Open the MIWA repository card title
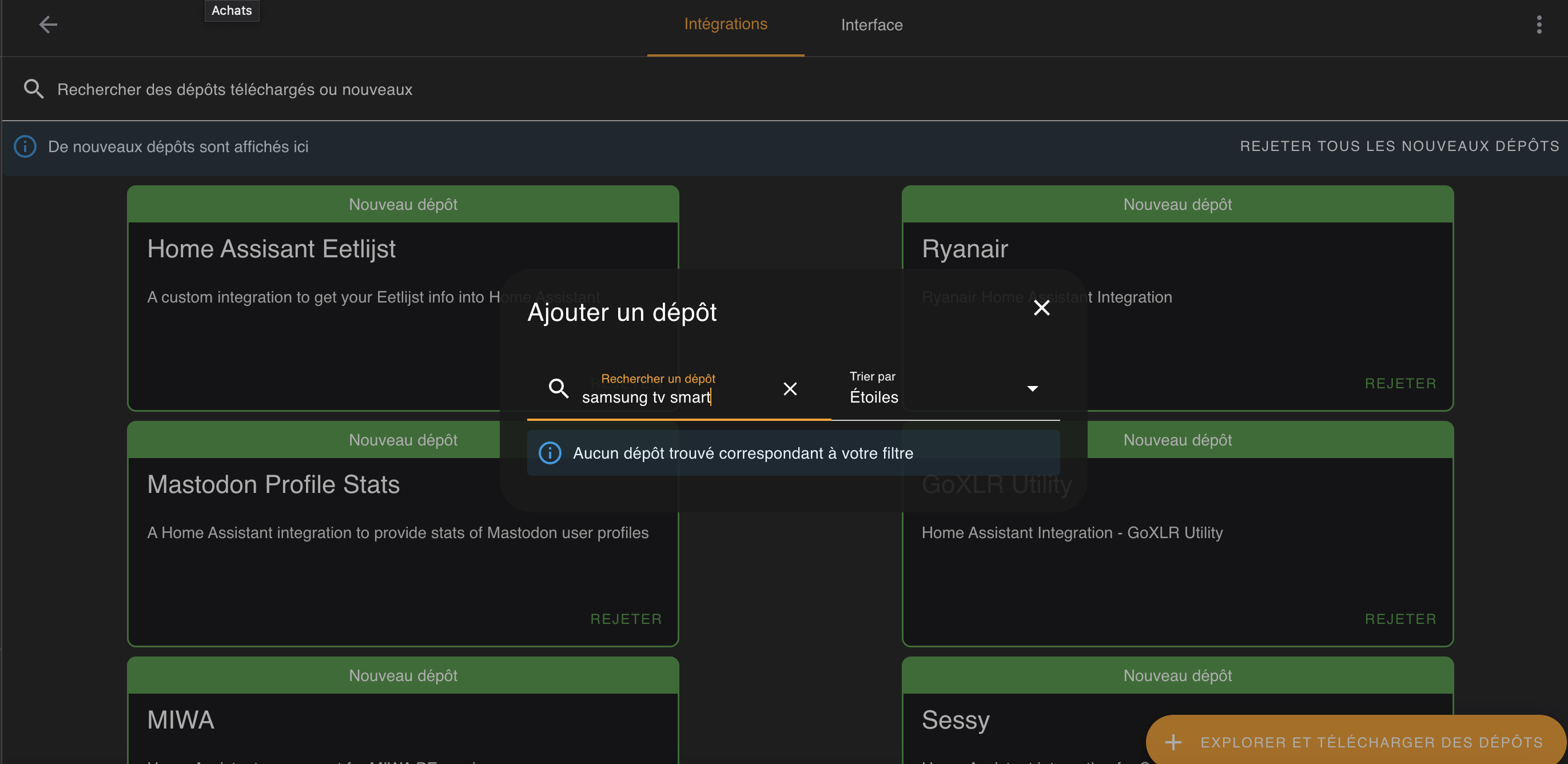 pos(180,719)
